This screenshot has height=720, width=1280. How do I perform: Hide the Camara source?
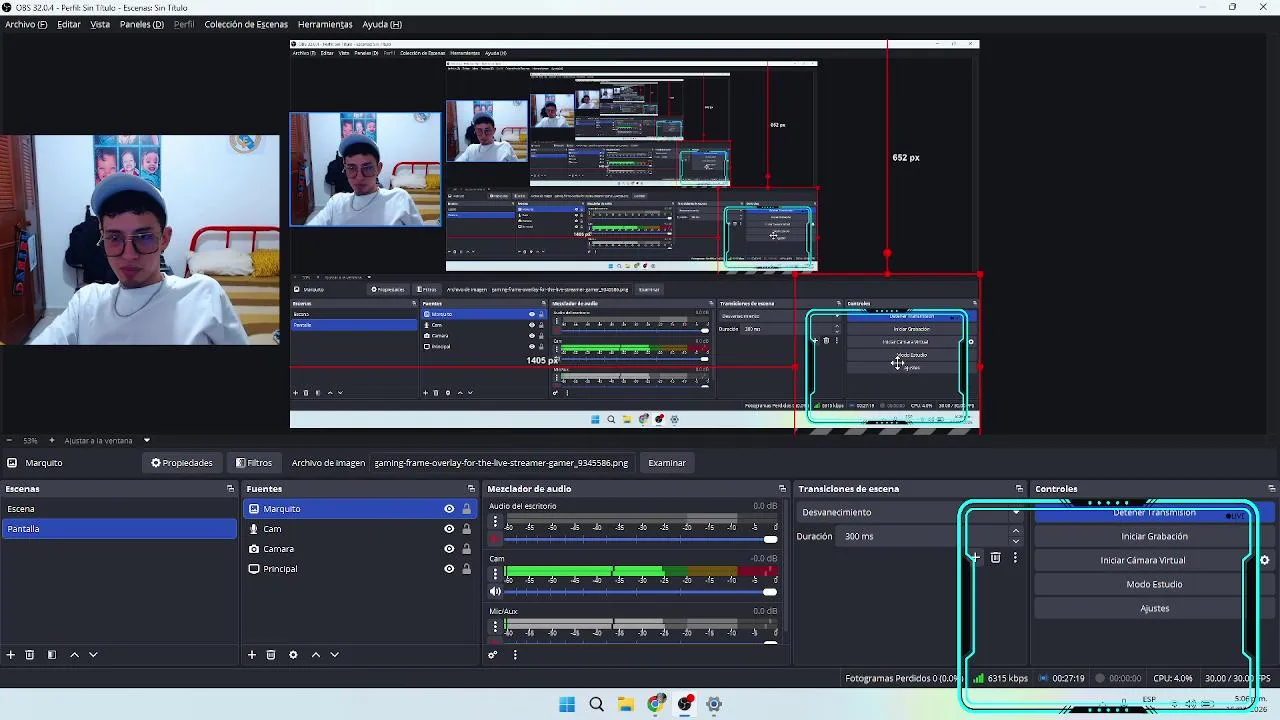pos(449,549)
